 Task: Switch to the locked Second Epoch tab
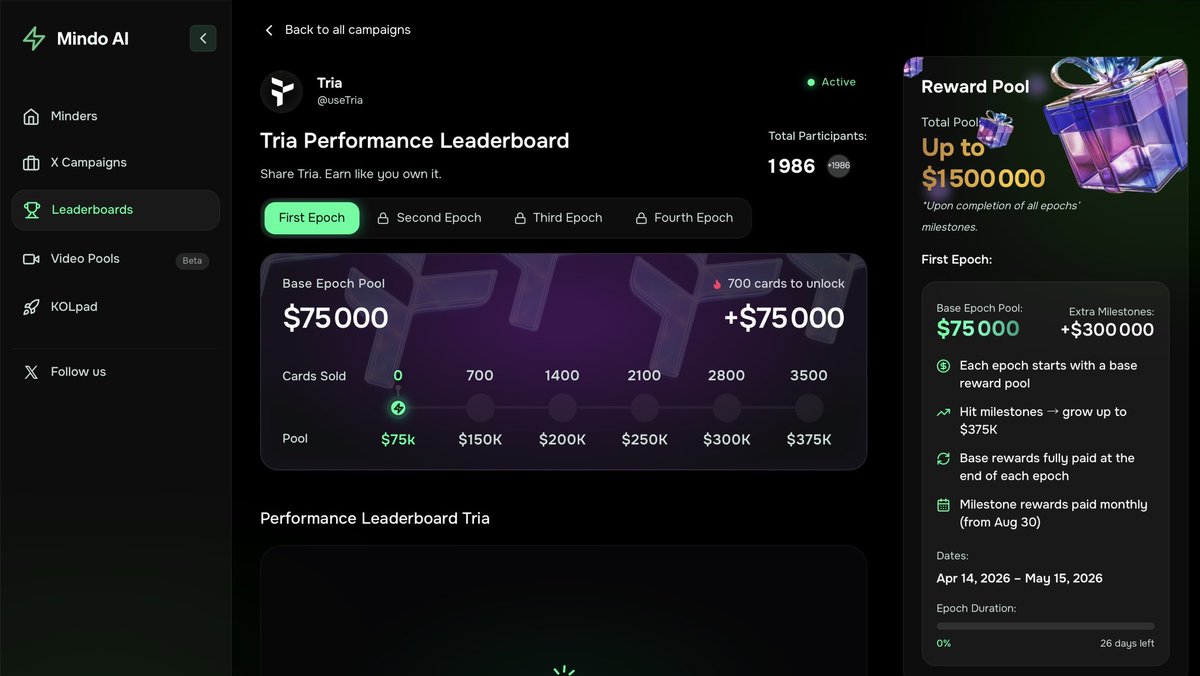coord(429,218)
